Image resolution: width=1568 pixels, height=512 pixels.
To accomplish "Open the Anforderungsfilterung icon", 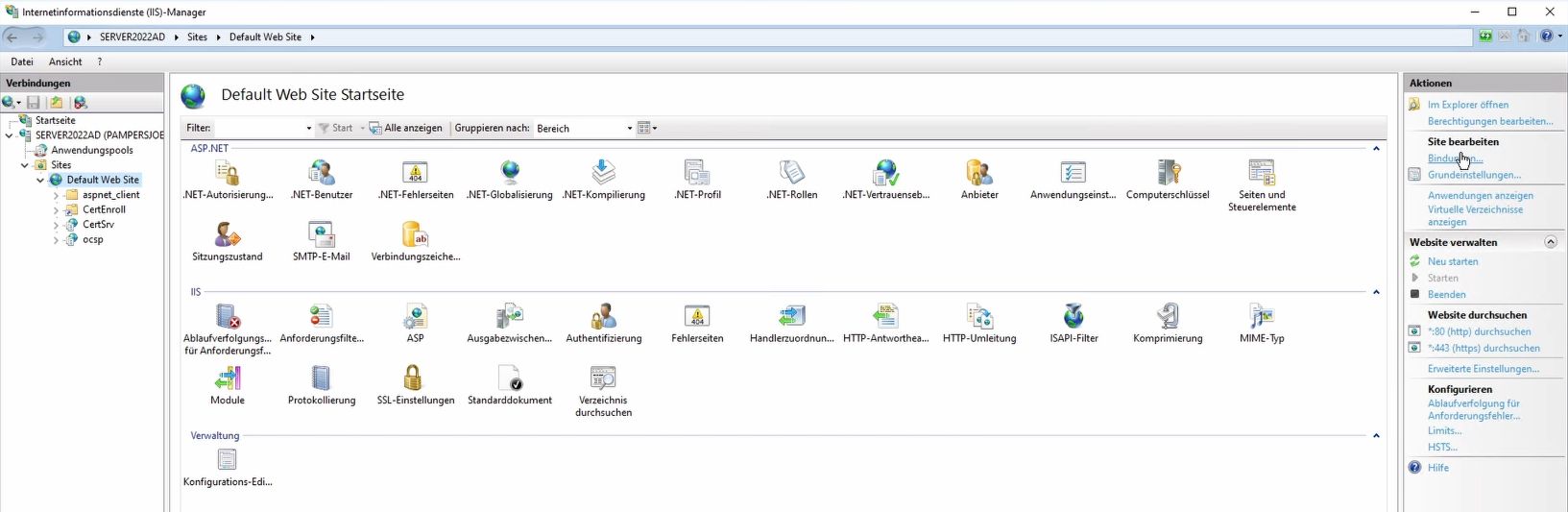I will click(x=322, y=316).
